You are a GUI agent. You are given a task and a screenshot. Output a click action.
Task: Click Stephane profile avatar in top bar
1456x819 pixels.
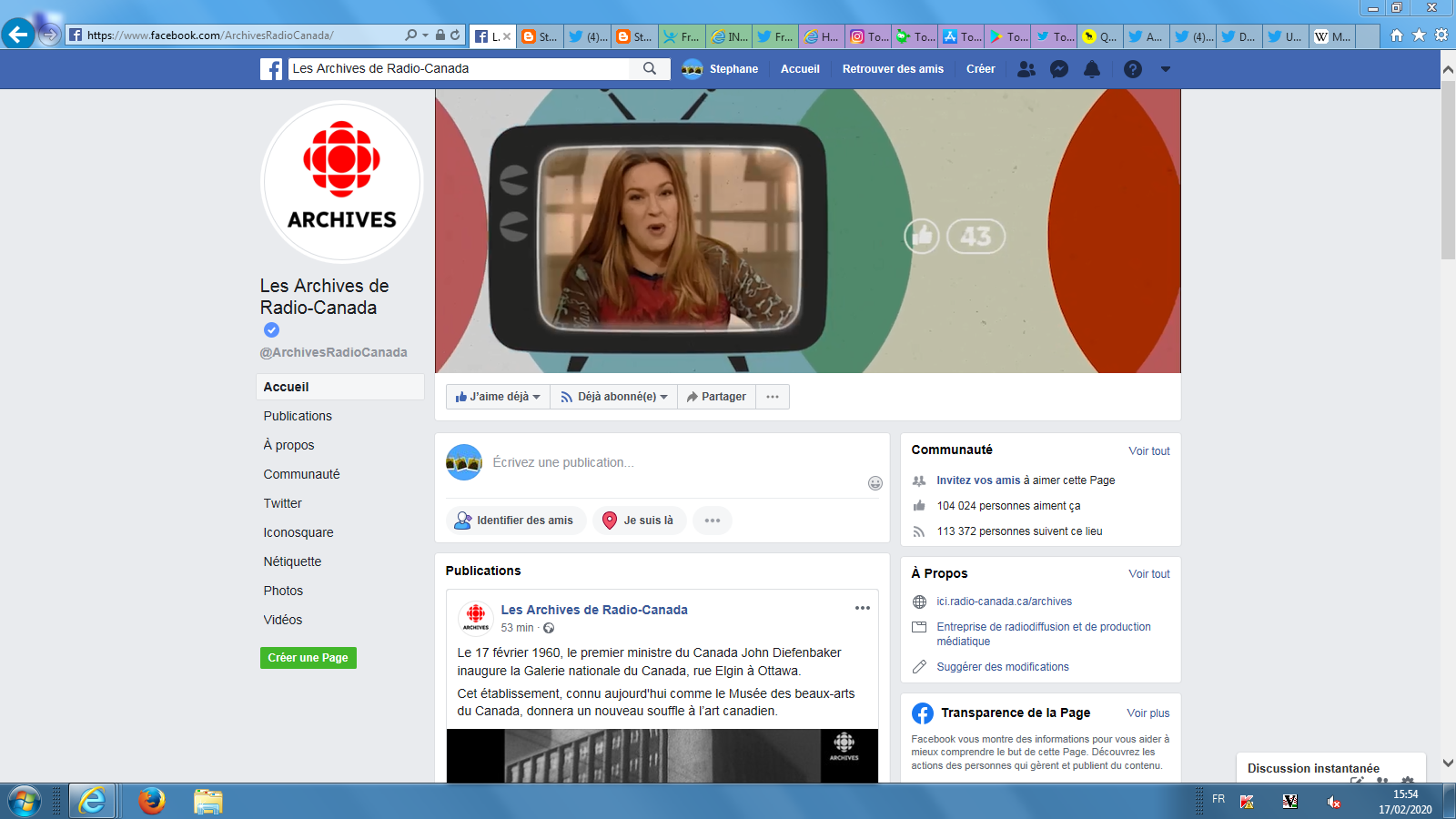693,69
